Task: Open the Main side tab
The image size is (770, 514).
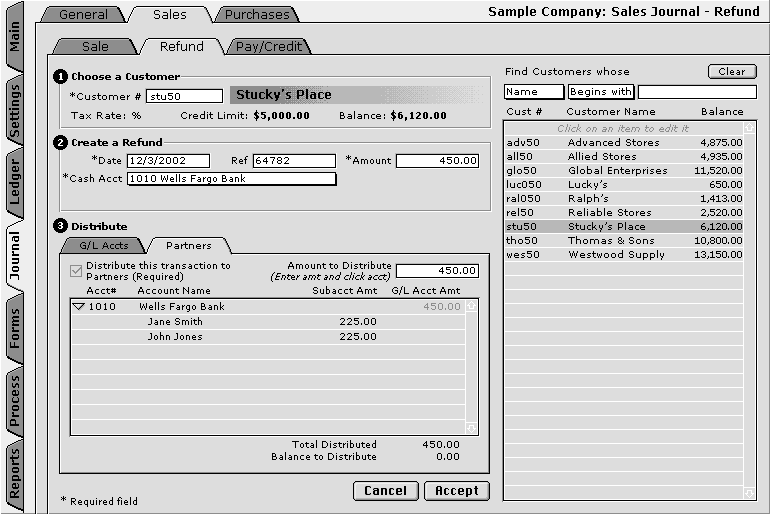Action: tap(14, 36)
